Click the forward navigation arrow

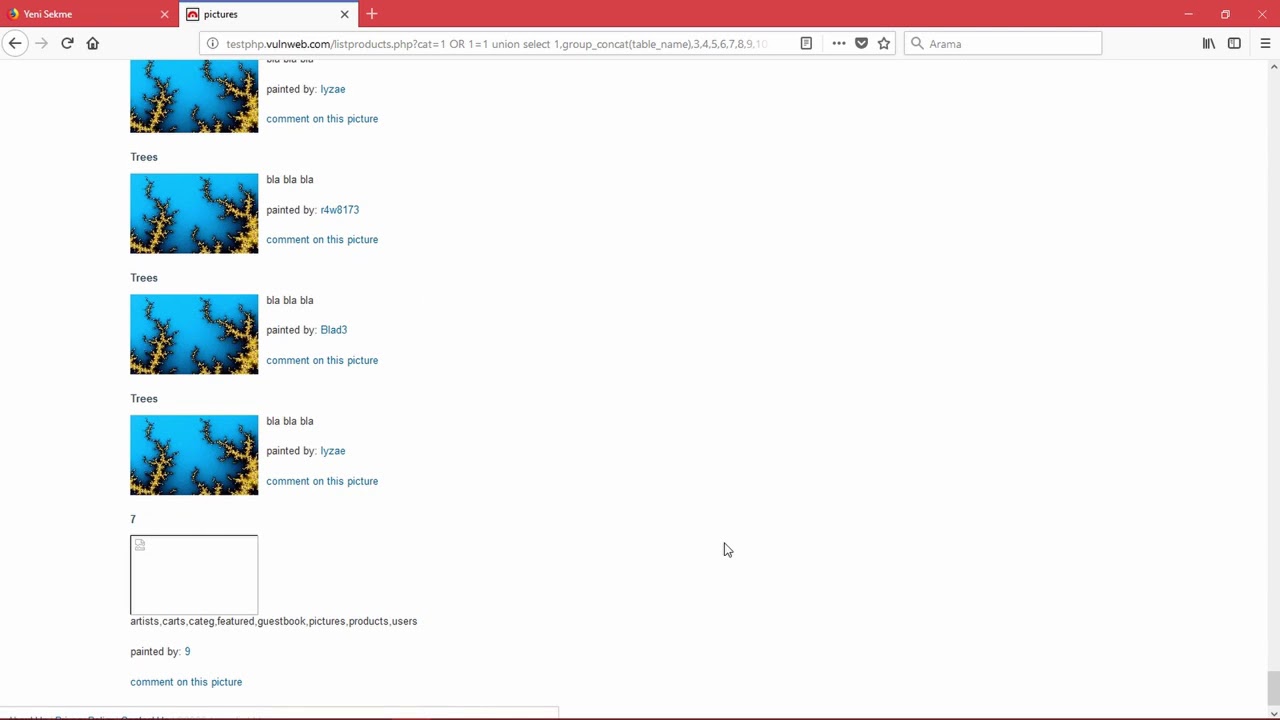click(41, 43)
